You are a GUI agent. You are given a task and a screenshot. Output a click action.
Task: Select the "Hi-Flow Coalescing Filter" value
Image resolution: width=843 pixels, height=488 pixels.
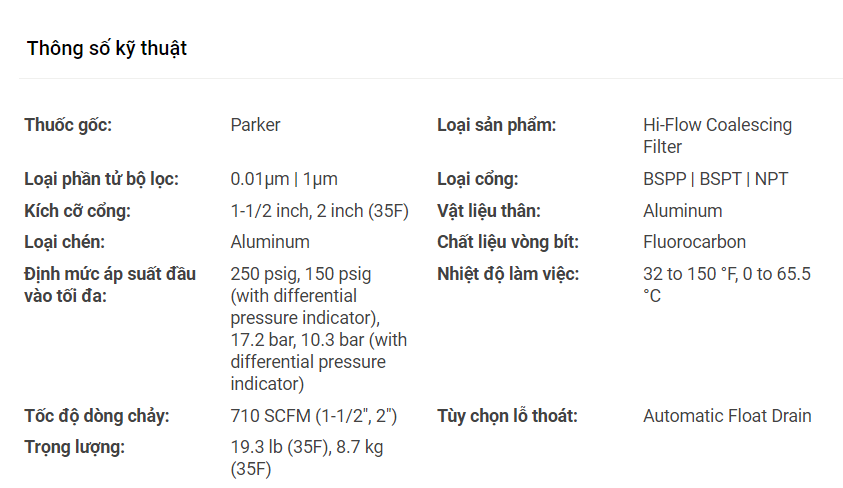point(717,136)
